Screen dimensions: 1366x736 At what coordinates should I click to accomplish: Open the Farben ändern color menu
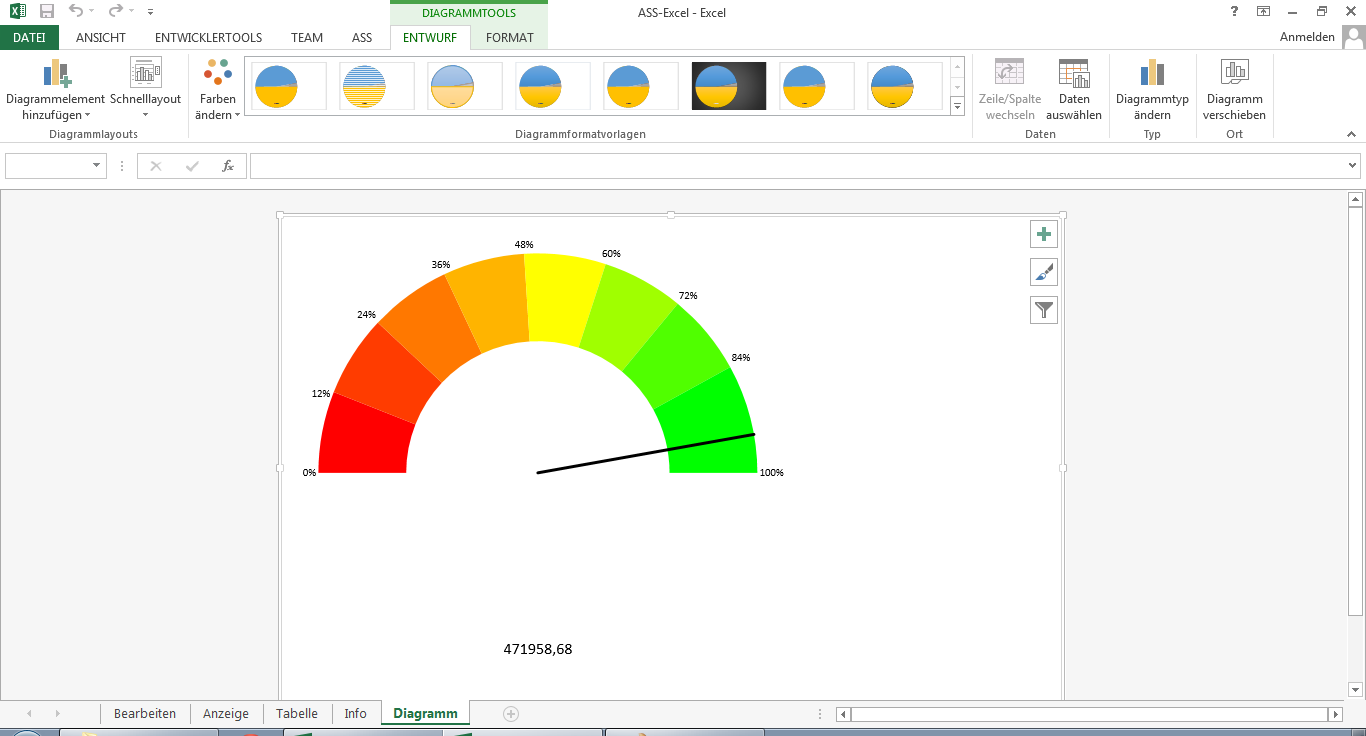tap(217, 90)
